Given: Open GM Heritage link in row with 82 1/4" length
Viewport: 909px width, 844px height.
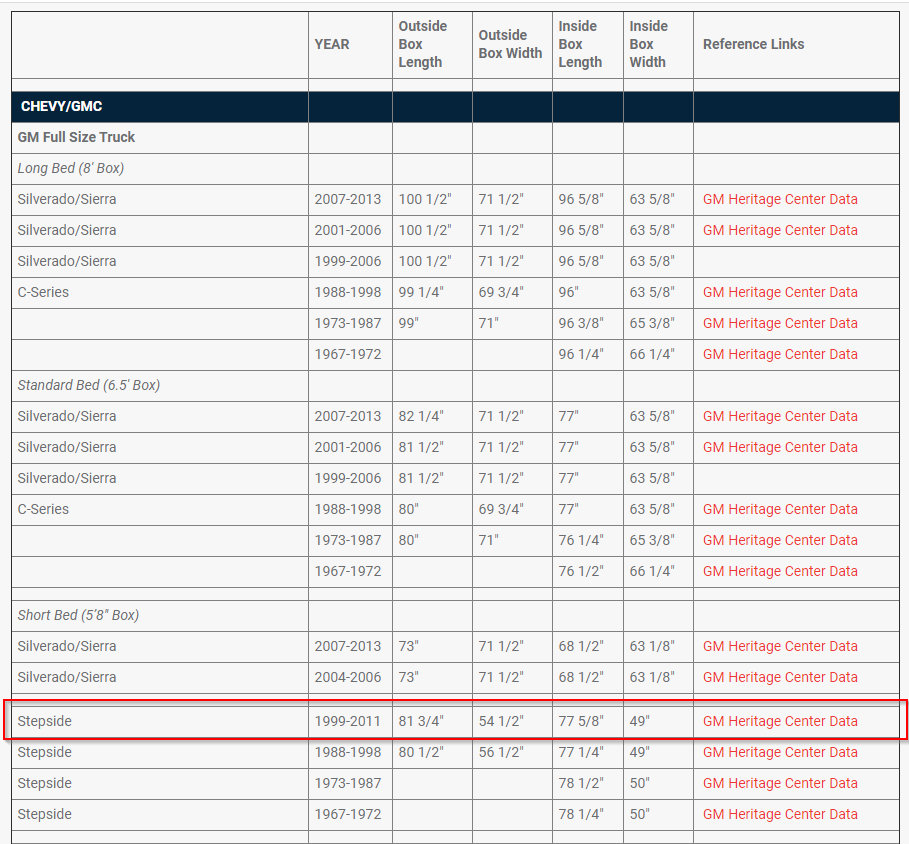Looking at the screenshot, I should click(780, 416).
